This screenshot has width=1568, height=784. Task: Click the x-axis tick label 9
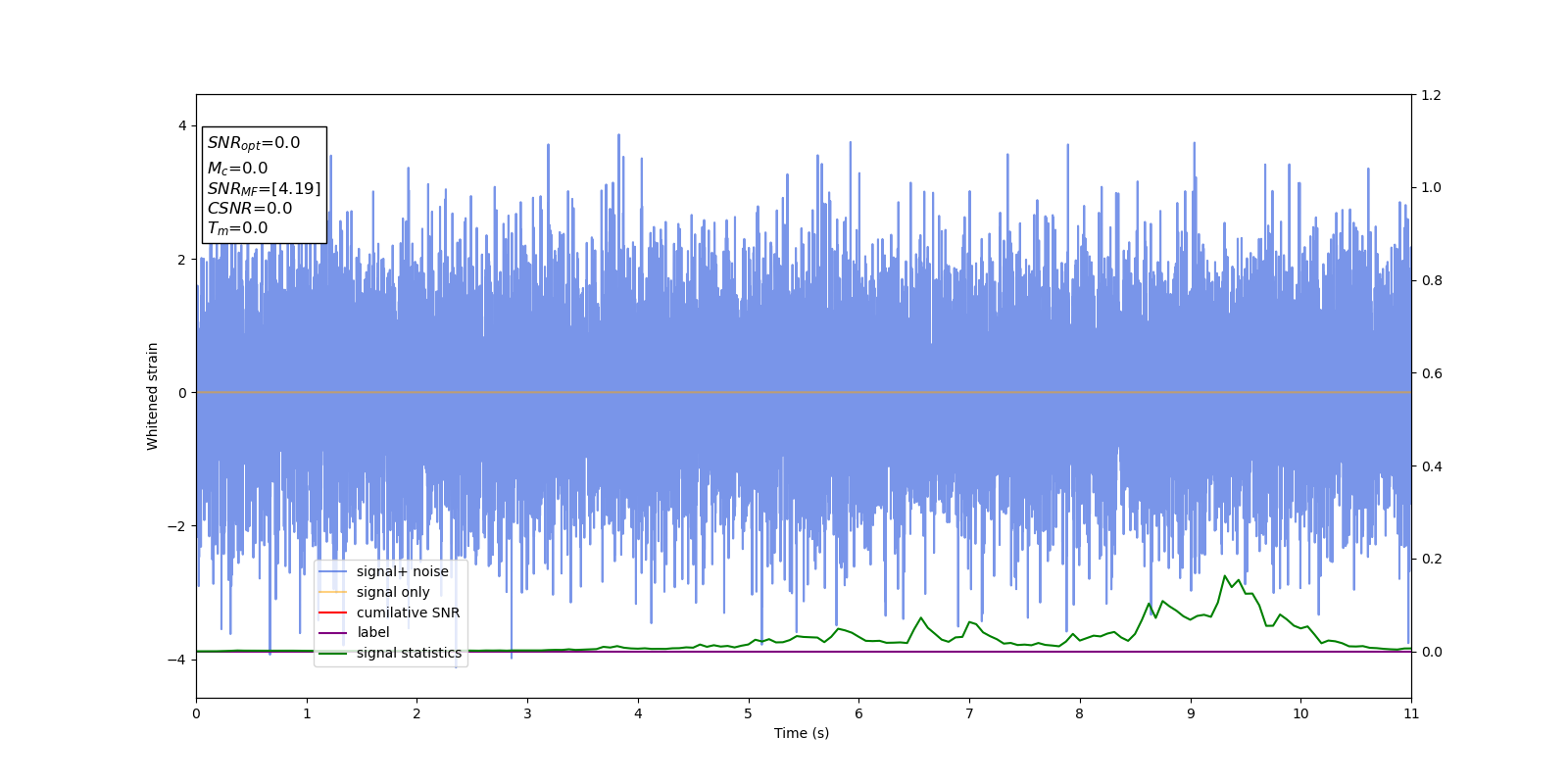point(1191,713)
